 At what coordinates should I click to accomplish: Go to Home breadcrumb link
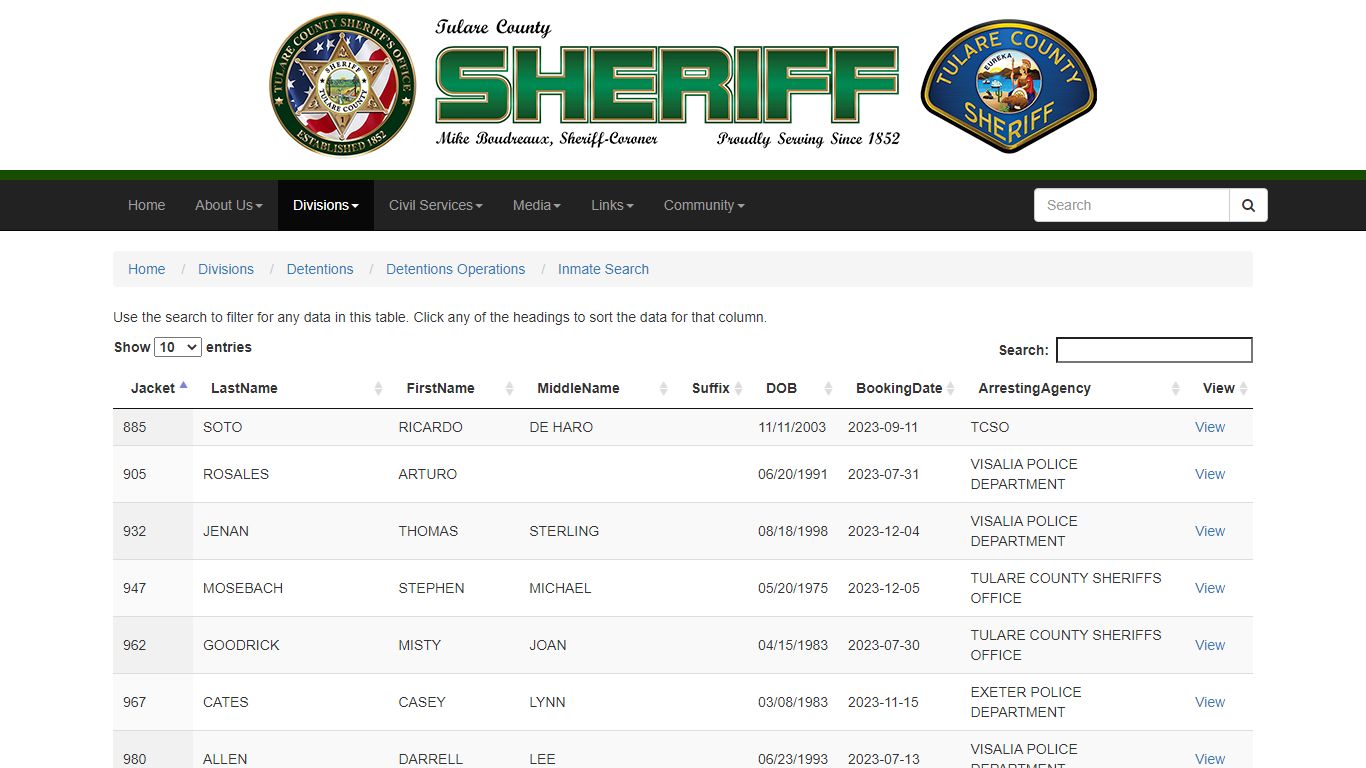pos(146,269)
